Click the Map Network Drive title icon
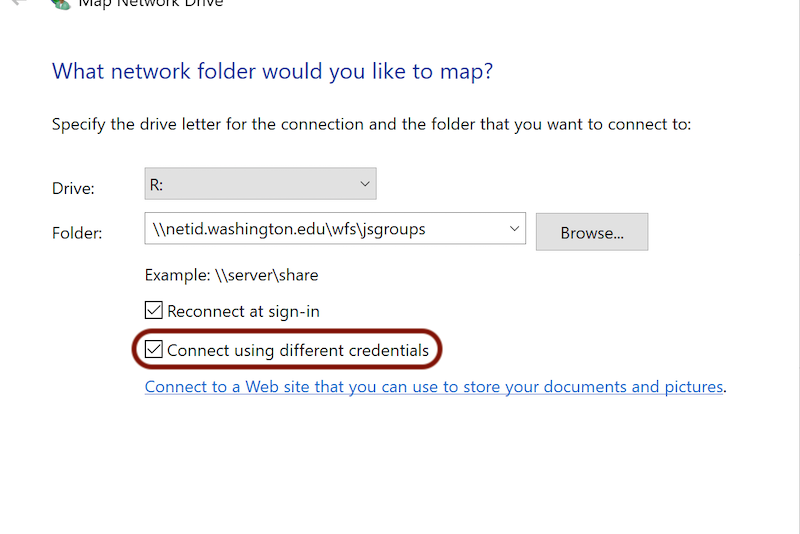The height and width of the screenshot is (534, 800). [x=61, y=4]
